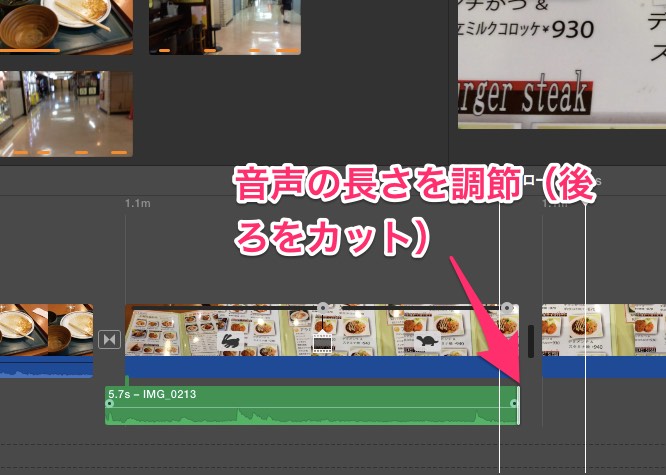
Task: Click the blue waveform under food tray clip
Action: (46, 367)
